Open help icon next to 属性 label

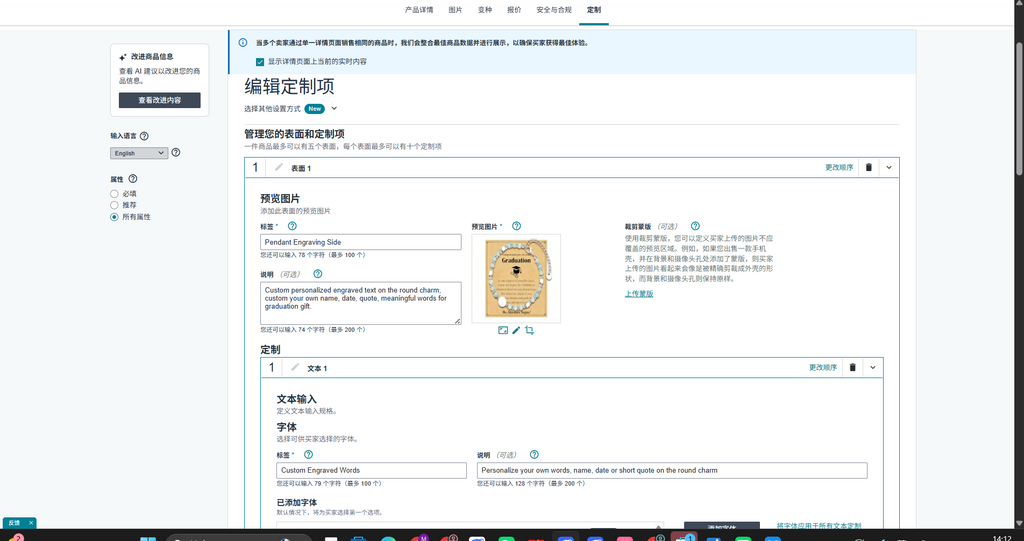133,178
